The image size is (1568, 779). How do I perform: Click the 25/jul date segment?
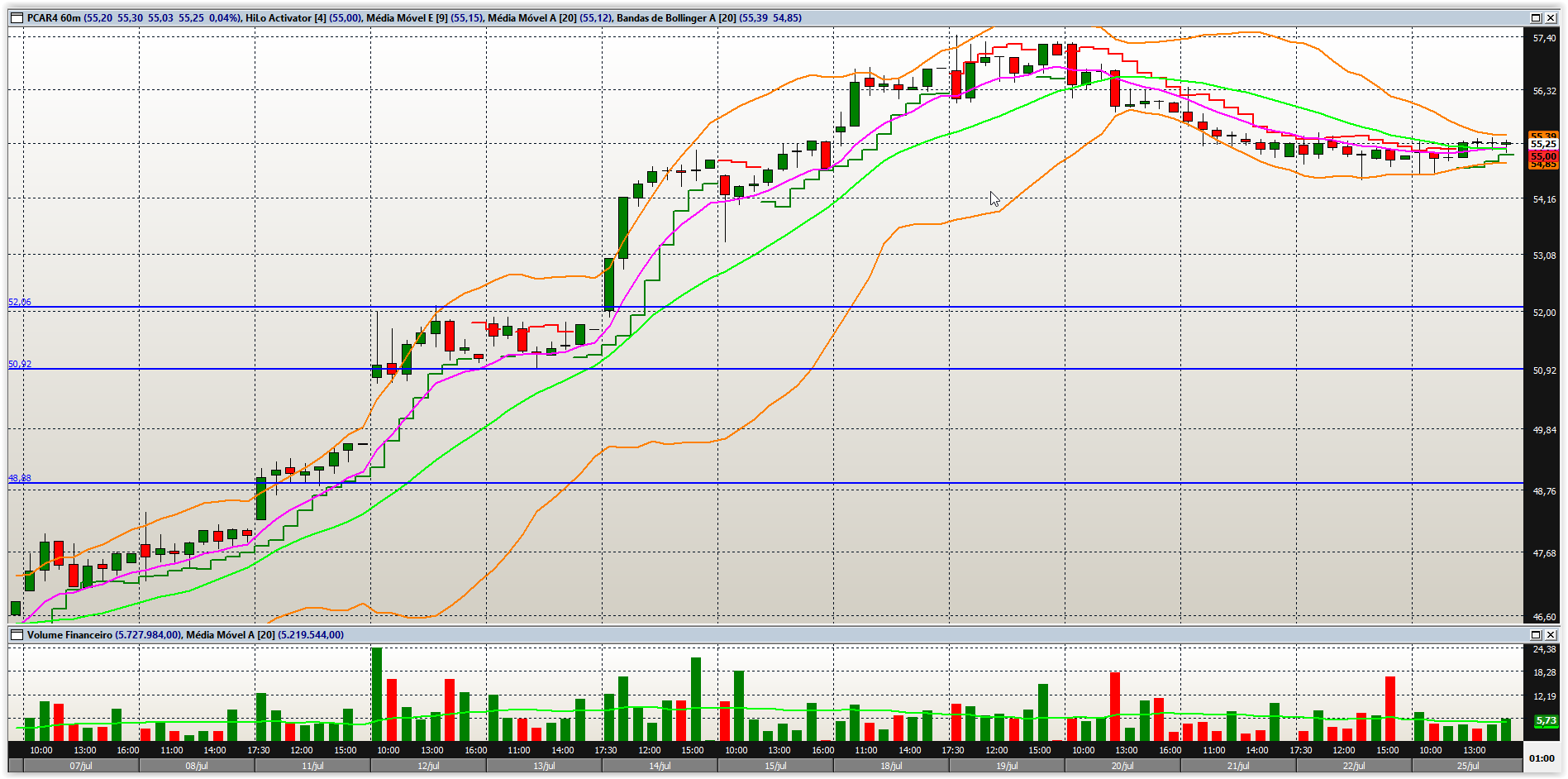click(x=1468, y=766)
